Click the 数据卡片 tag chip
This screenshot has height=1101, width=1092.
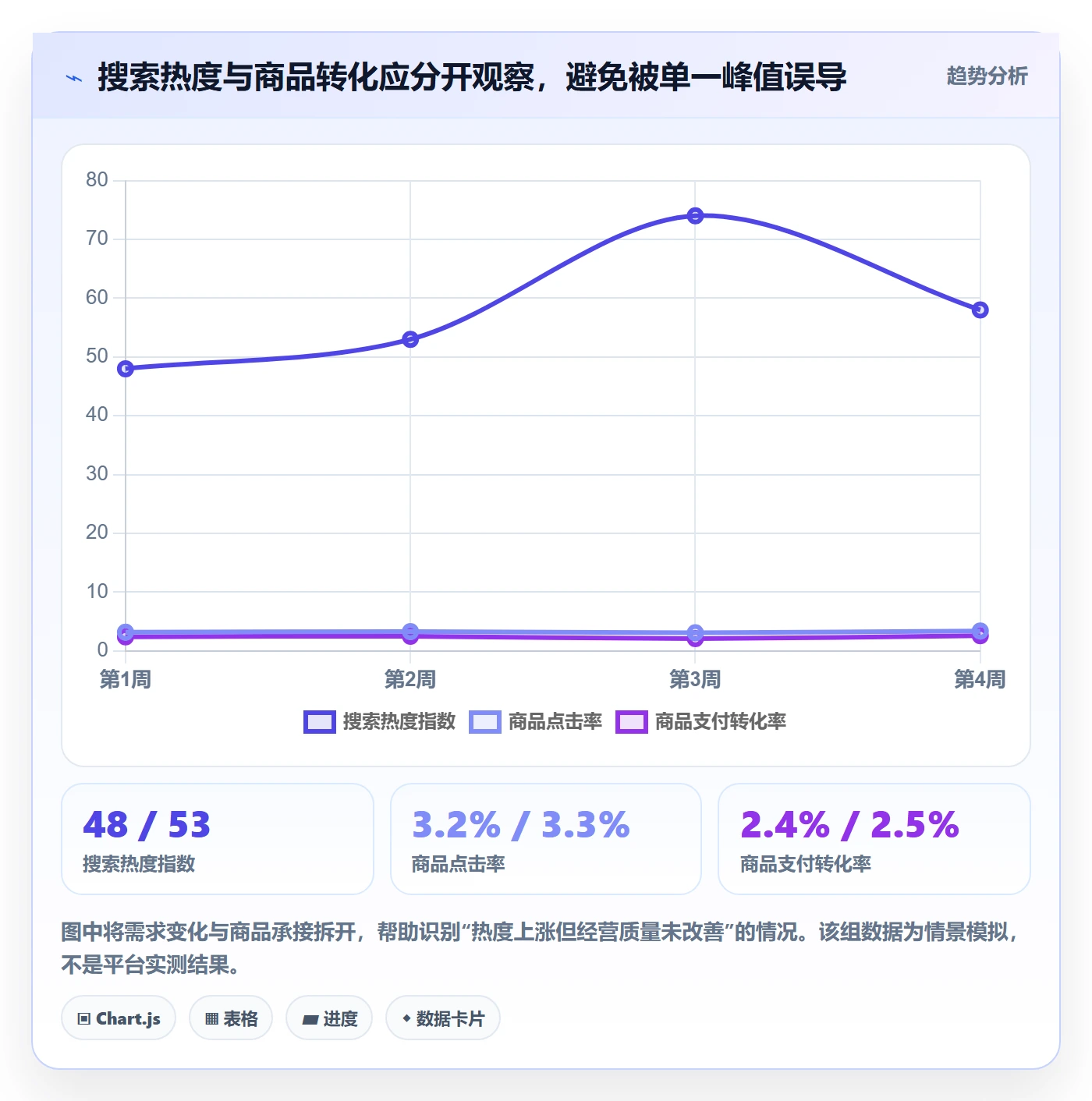(x=443, y=1018)
